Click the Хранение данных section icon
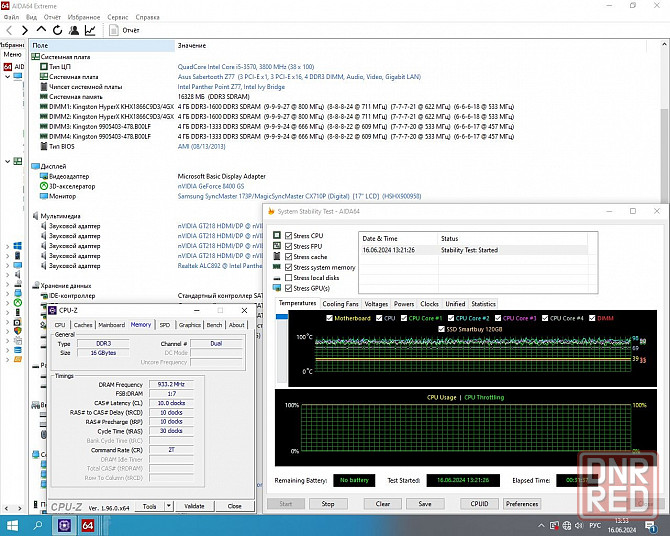 point(36,286)
